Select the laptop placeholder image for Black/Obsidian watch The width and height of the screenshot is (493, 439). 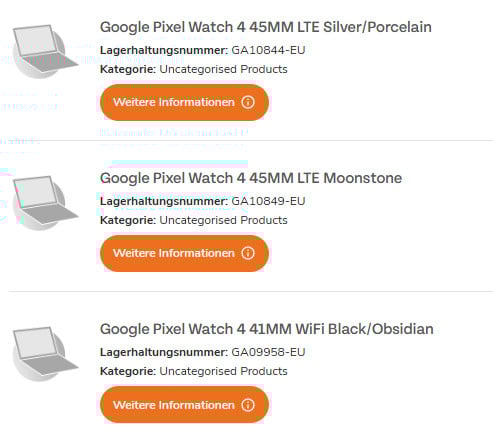pos(45,353)
